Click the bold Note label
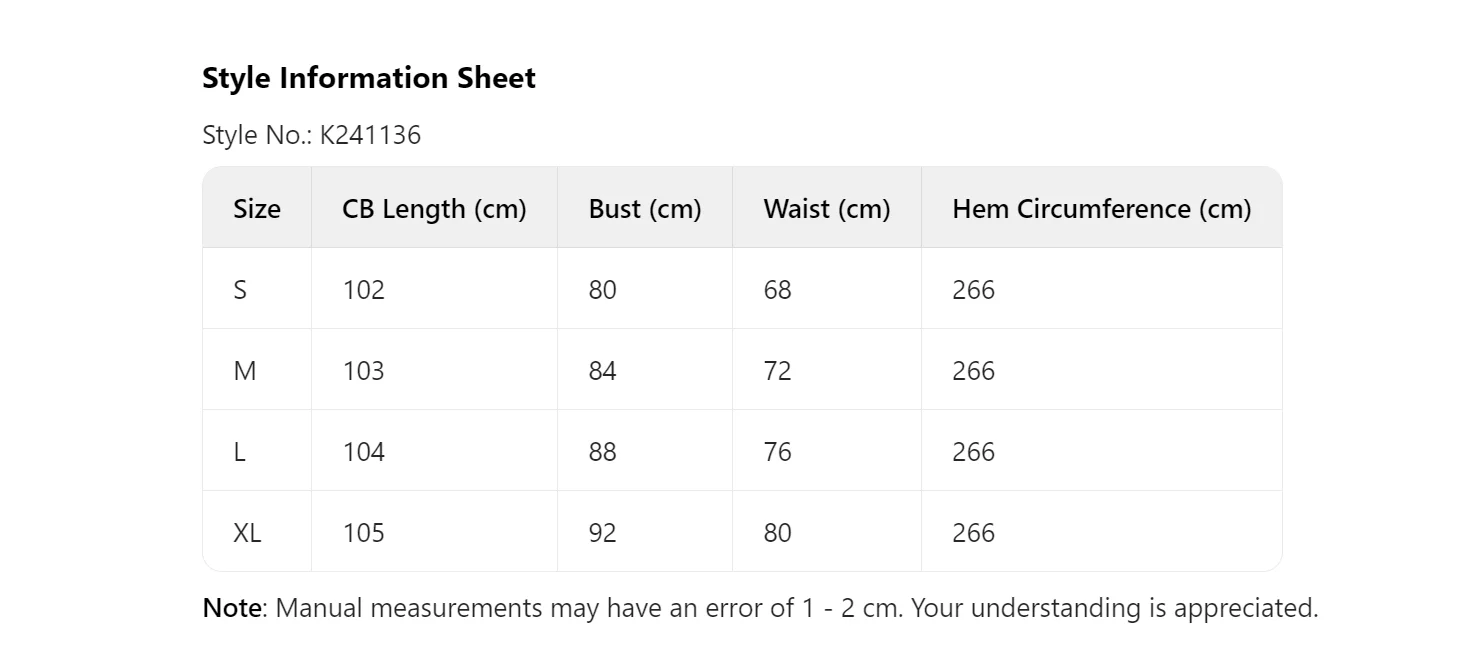1471x671 pixels. [x=232, y=608]
